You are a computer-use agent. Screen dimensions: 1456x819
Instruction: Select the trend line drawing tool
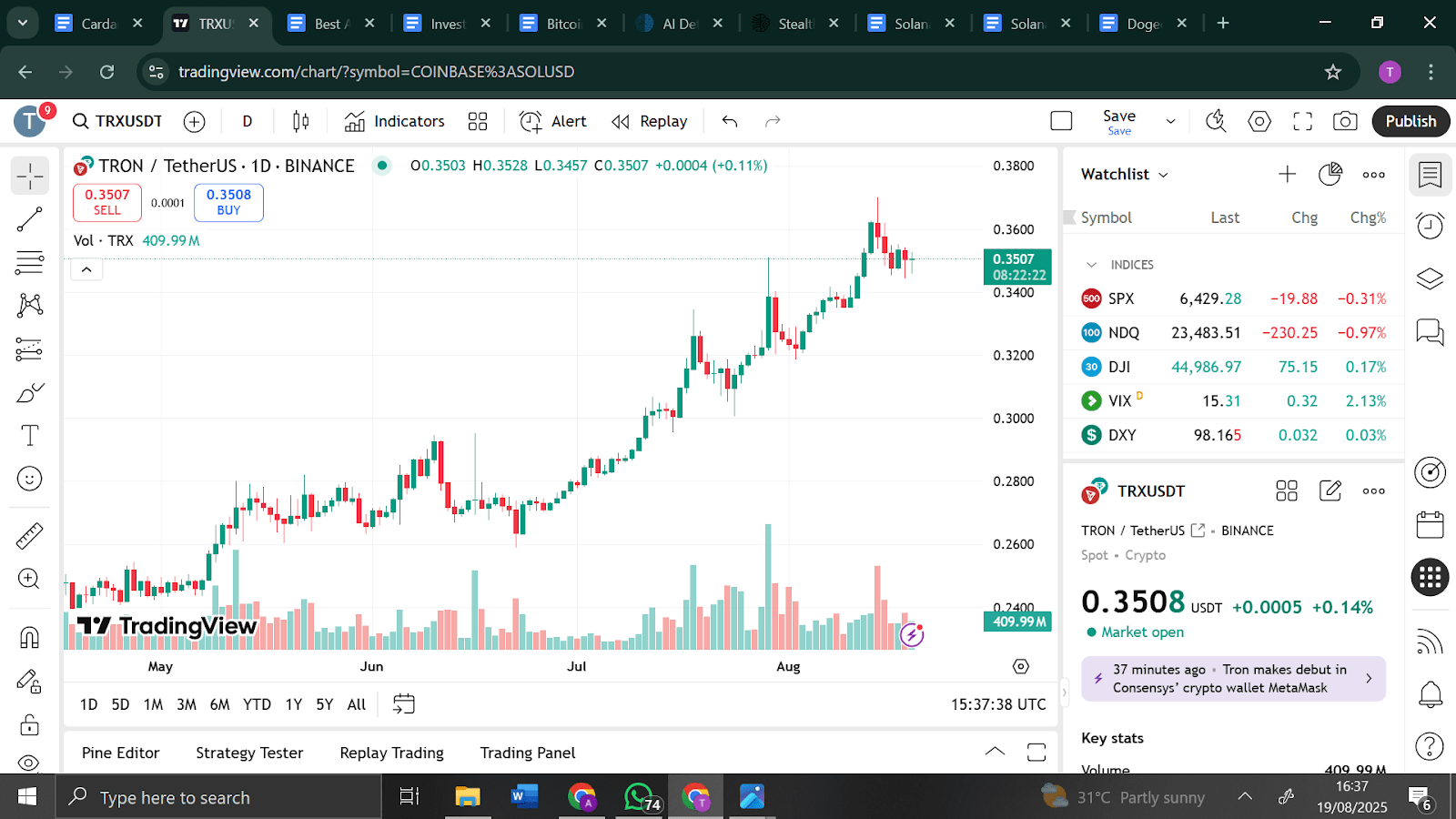[30, 219]
